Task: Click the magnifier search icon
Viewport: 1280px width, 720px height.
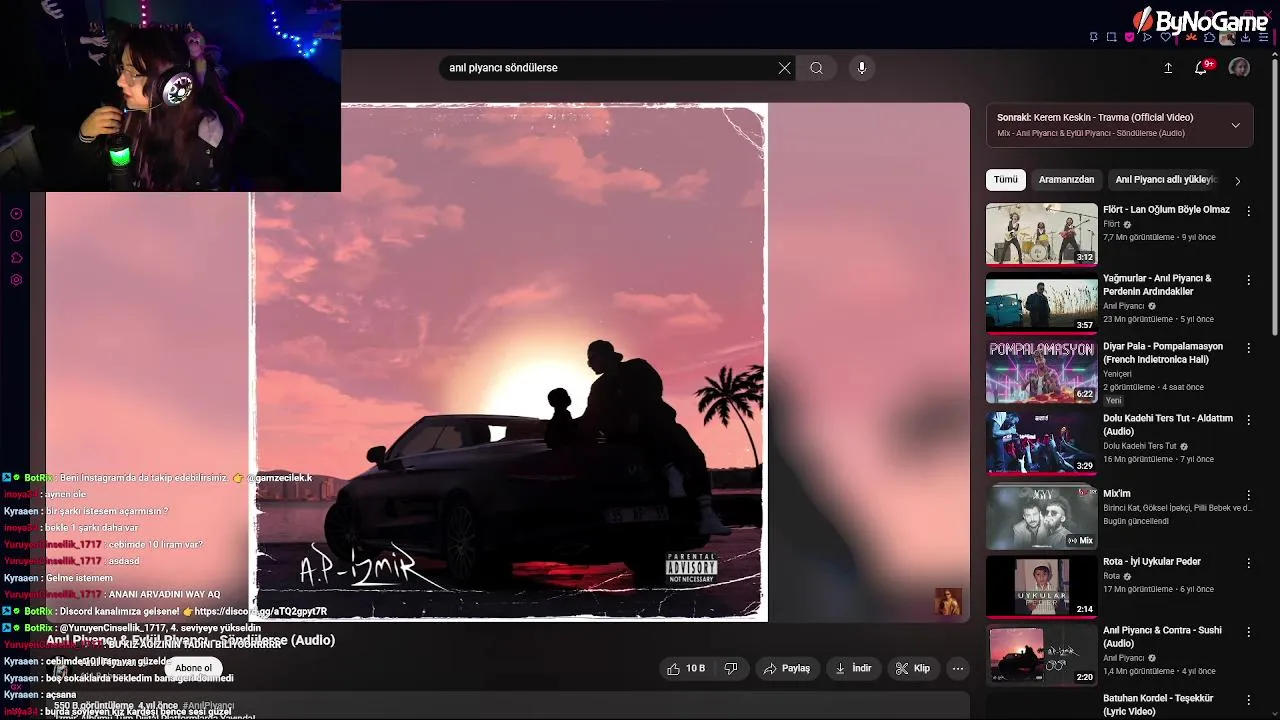Action: click(816, 68)
